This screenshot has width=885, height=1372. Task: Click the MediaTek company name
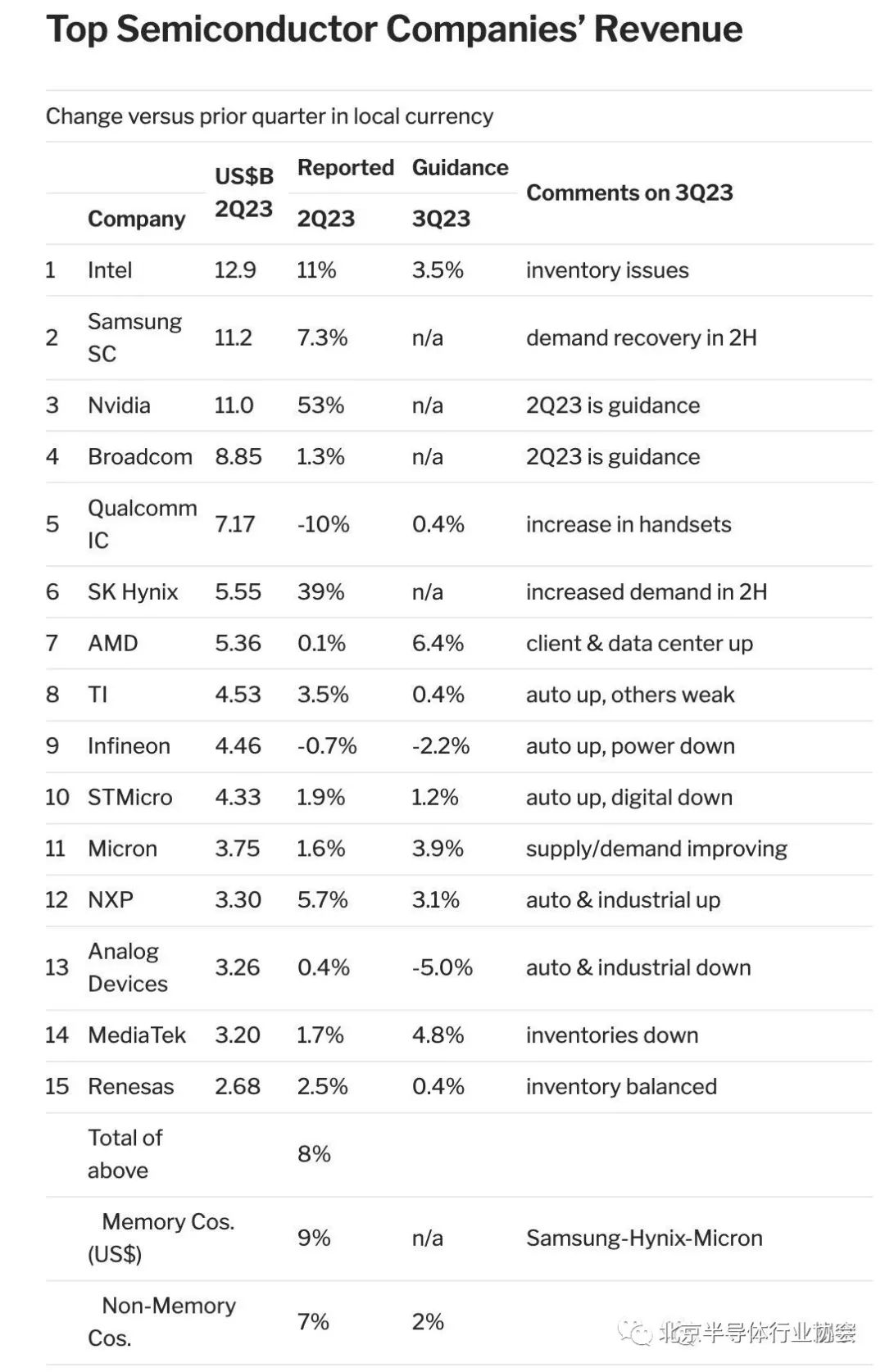pos(137,1035)
